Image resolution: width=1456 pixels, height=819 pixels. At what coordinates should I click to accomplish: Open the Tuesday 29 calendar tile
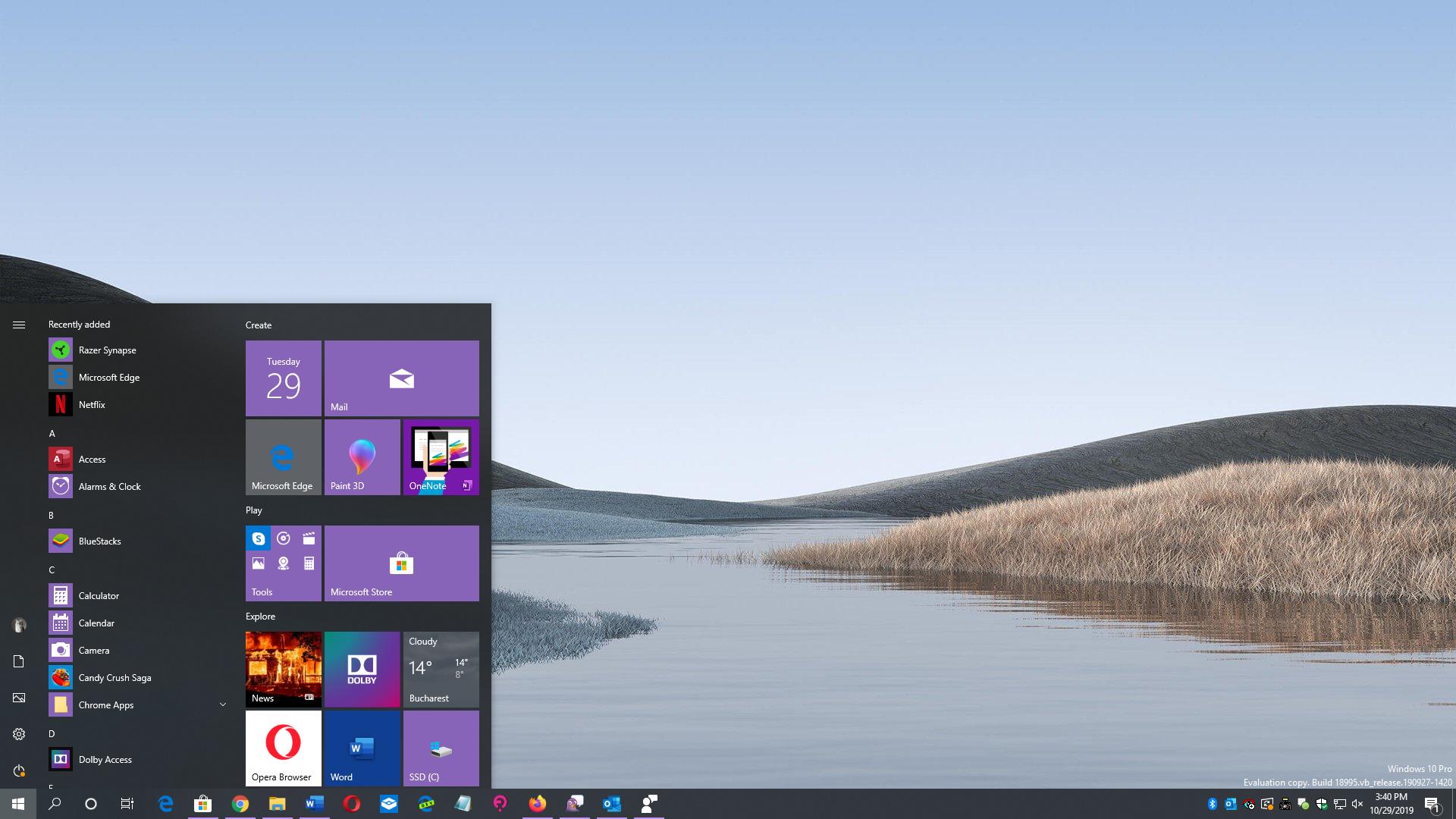click(284, 378)
